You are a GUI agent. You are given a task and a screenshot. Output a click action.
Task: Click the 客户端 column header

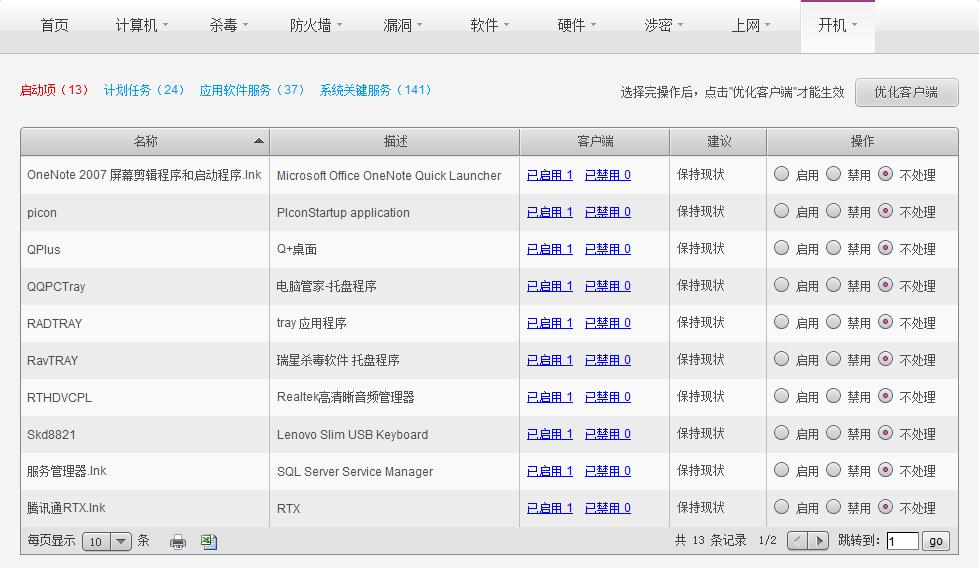[594, 142]
